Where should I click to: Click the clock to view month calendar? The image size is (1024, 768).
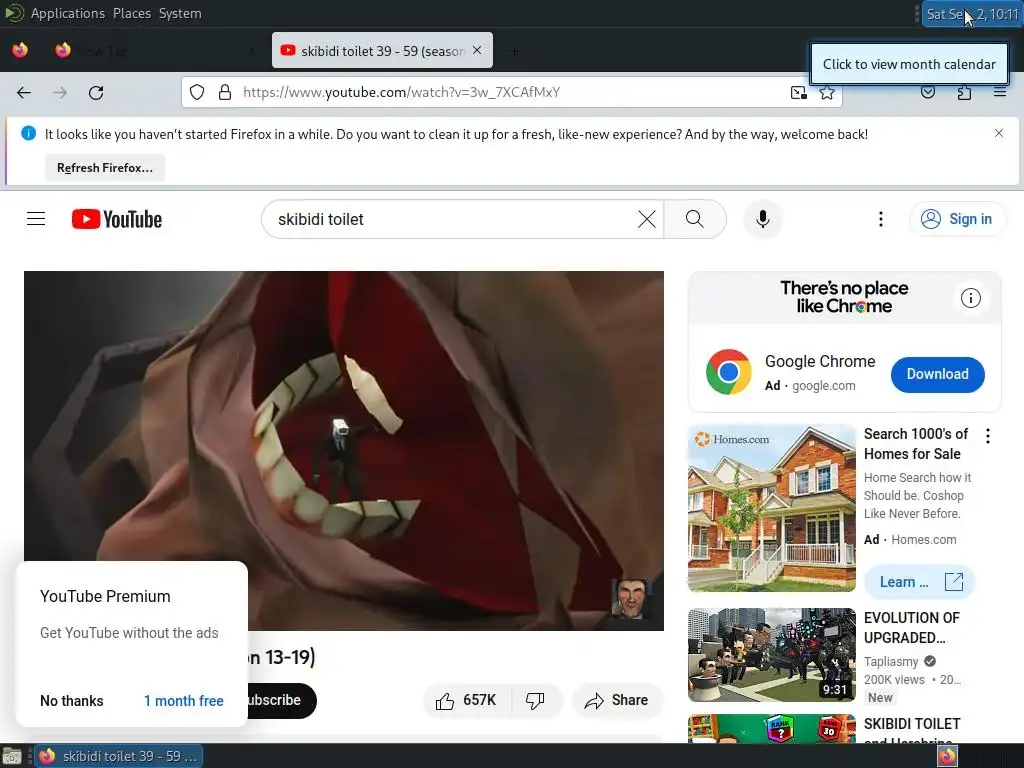972,14
